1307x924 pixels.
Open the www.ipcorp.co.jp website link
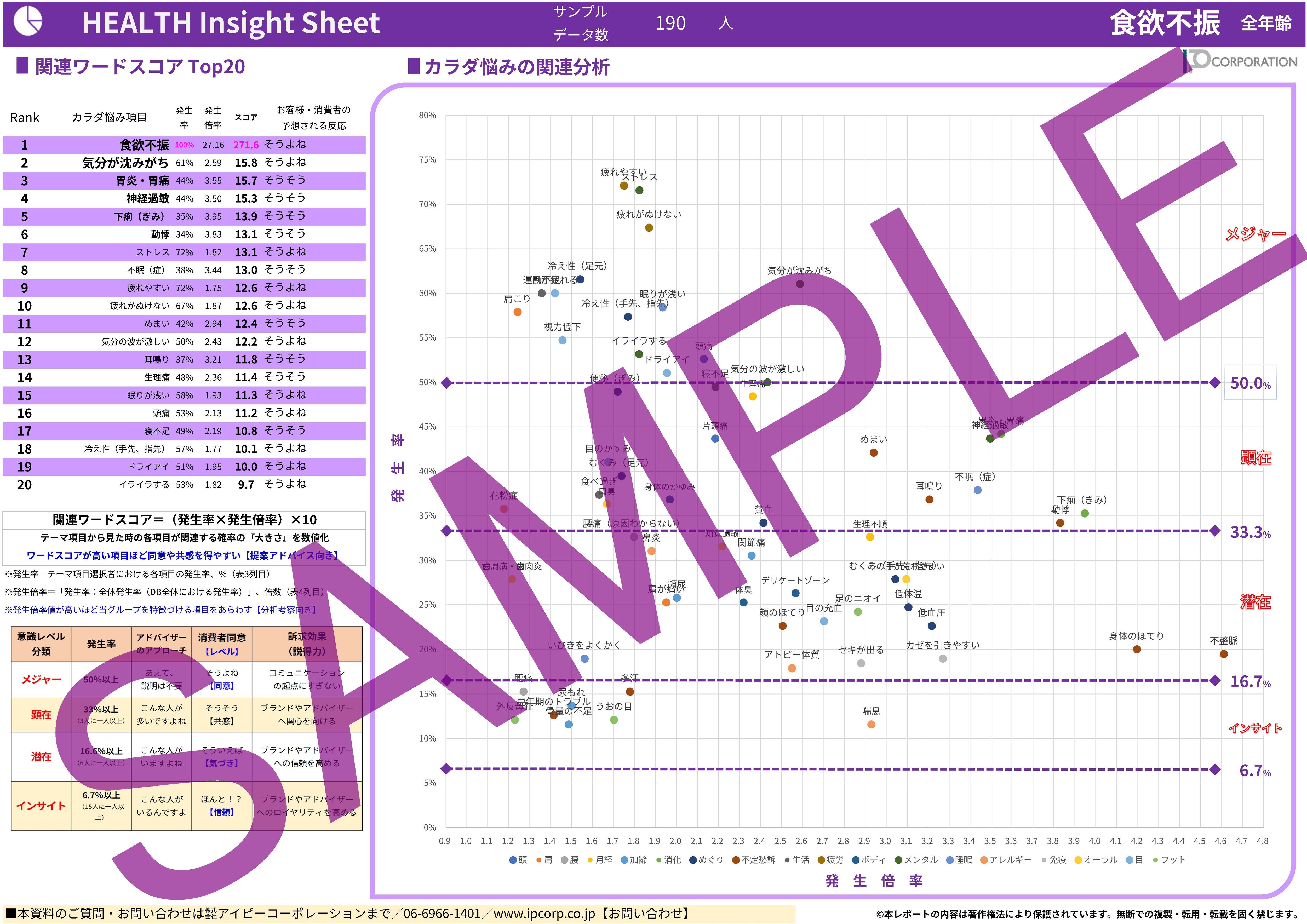tap(544, 914)
